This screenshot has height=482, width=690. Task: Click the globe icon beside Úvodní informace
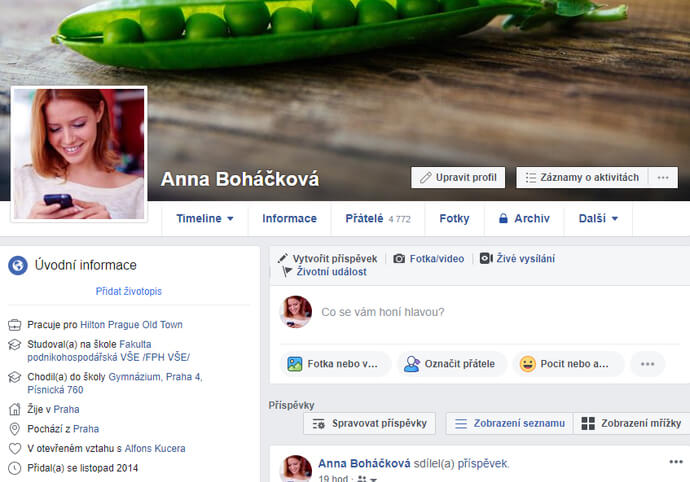point(18,265)
